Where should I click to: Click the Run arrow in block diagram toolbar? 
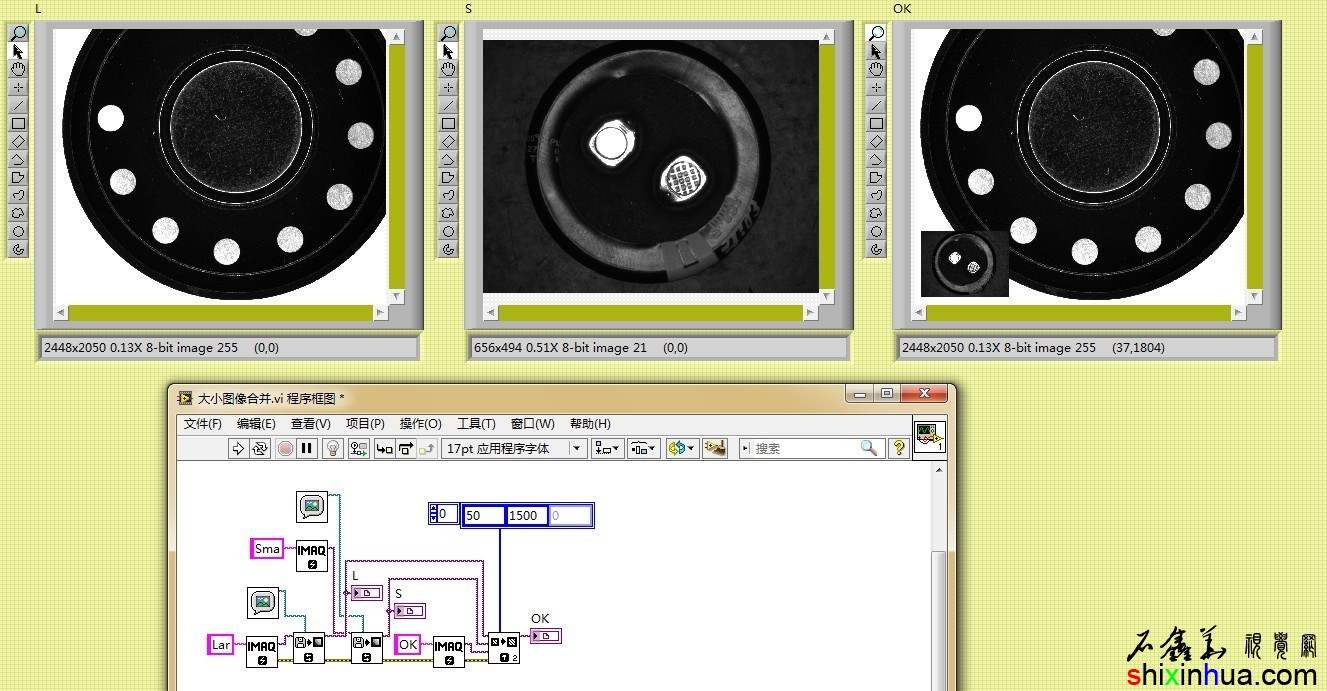238,449
